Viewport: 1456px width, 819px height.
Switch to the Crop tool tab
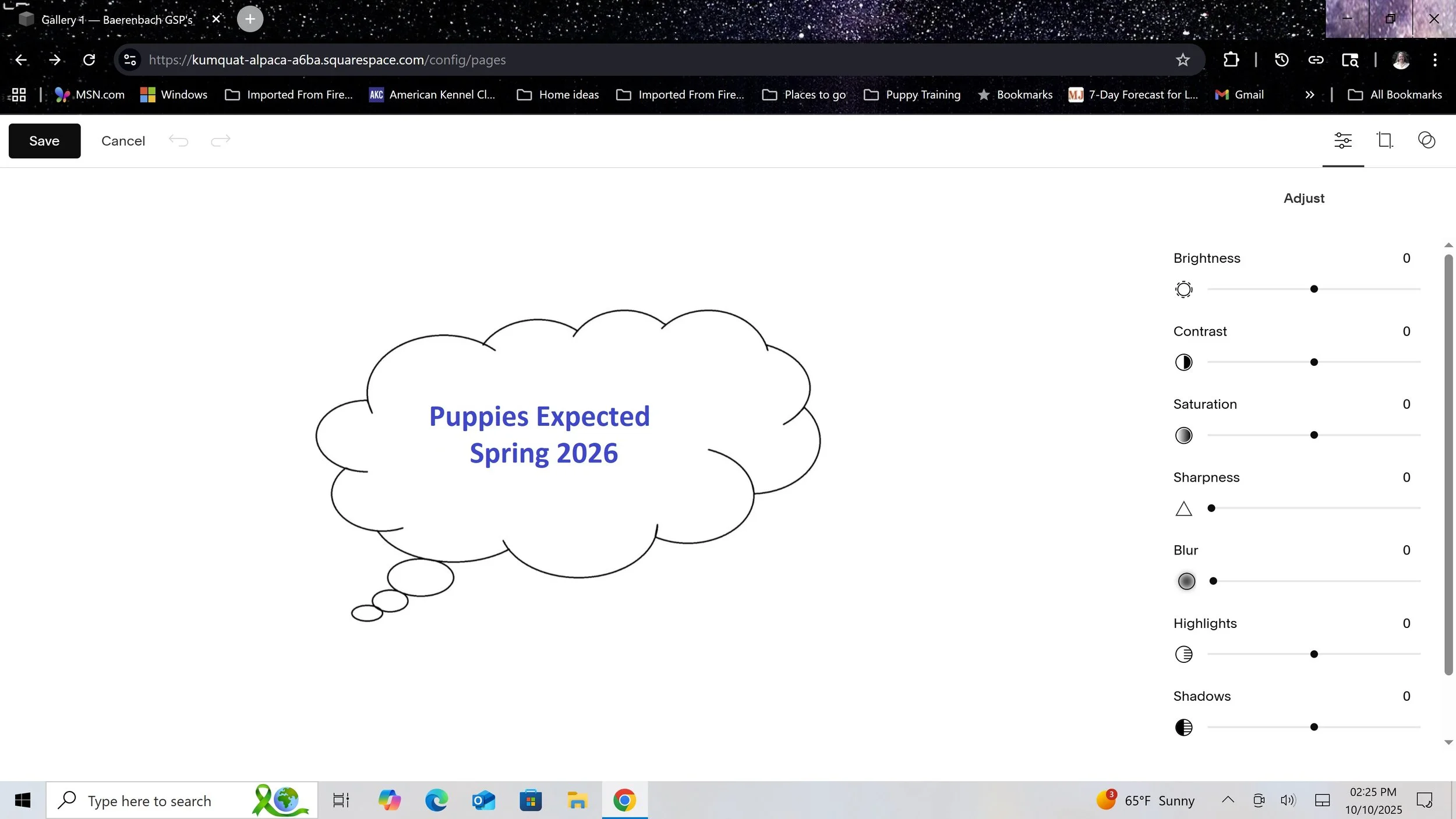(x=1384, y=140)
